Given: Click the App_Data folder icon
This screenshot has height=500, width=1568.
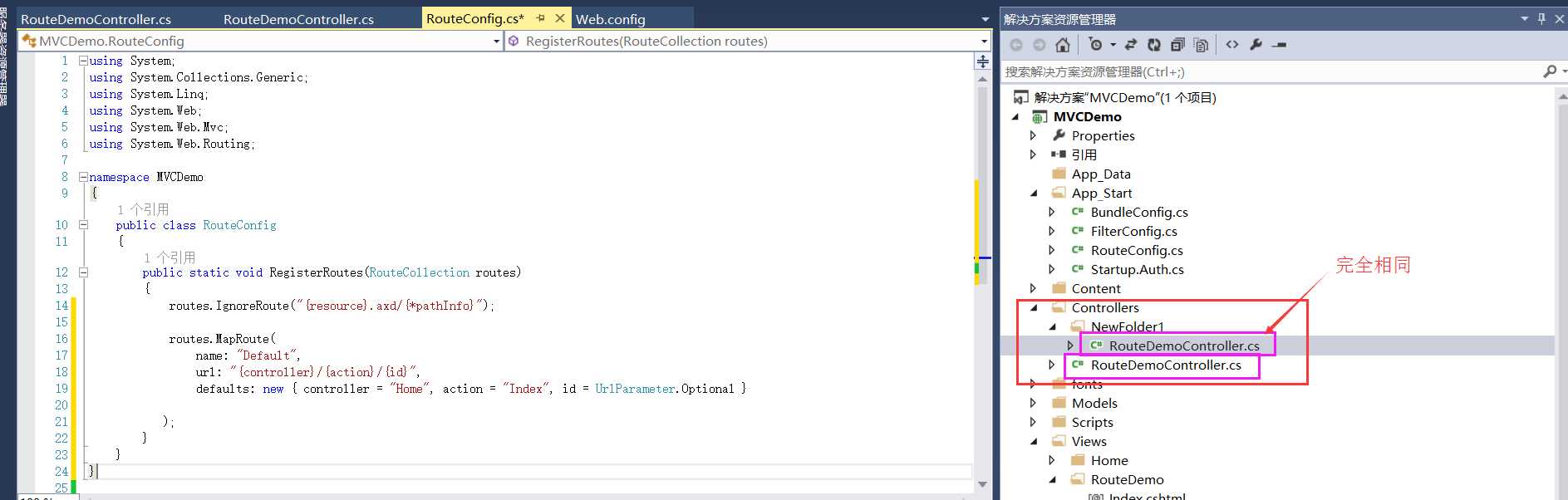Looking at the screenshot, I should 1059,174.
